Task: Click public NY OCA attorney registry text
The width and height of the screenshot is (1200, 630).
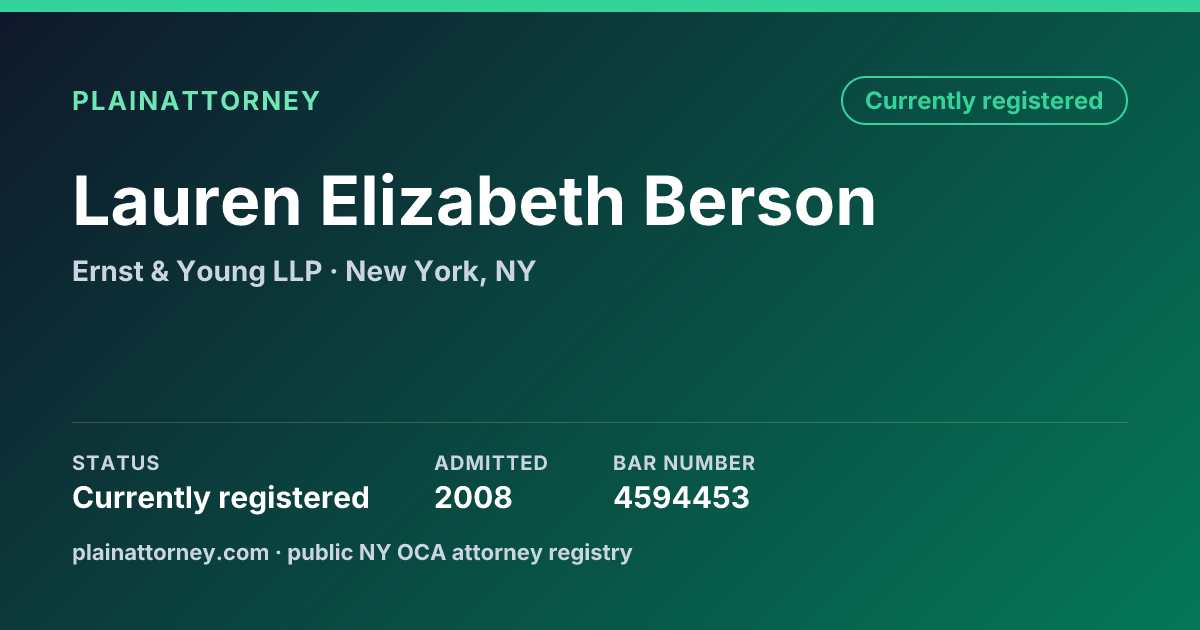Action: point(460,552)
